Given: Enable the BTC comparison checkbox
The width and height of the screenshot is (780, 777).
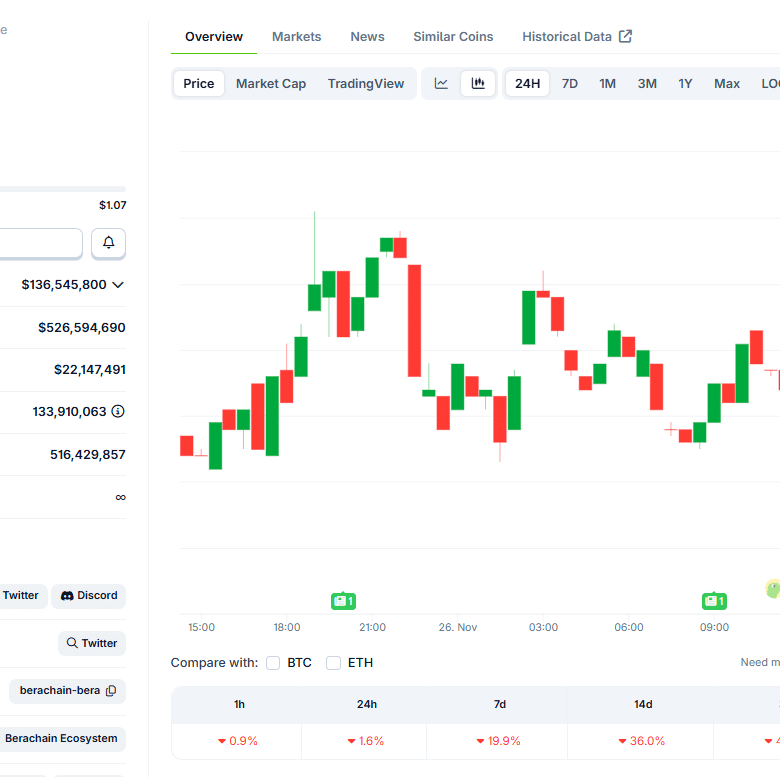Looking at the screenshot, I should click(x=273, y=663).
